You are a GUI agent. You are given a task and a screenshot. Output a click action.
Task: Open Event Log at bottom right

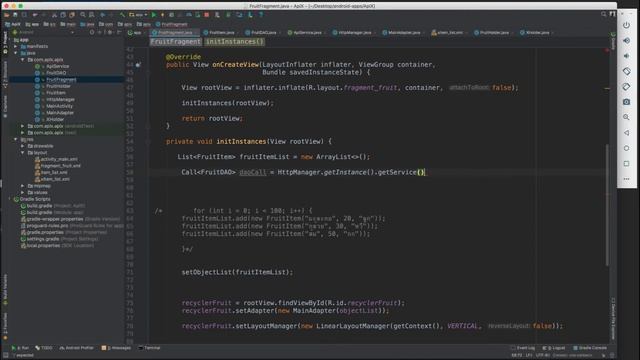(x=523, y=348)
